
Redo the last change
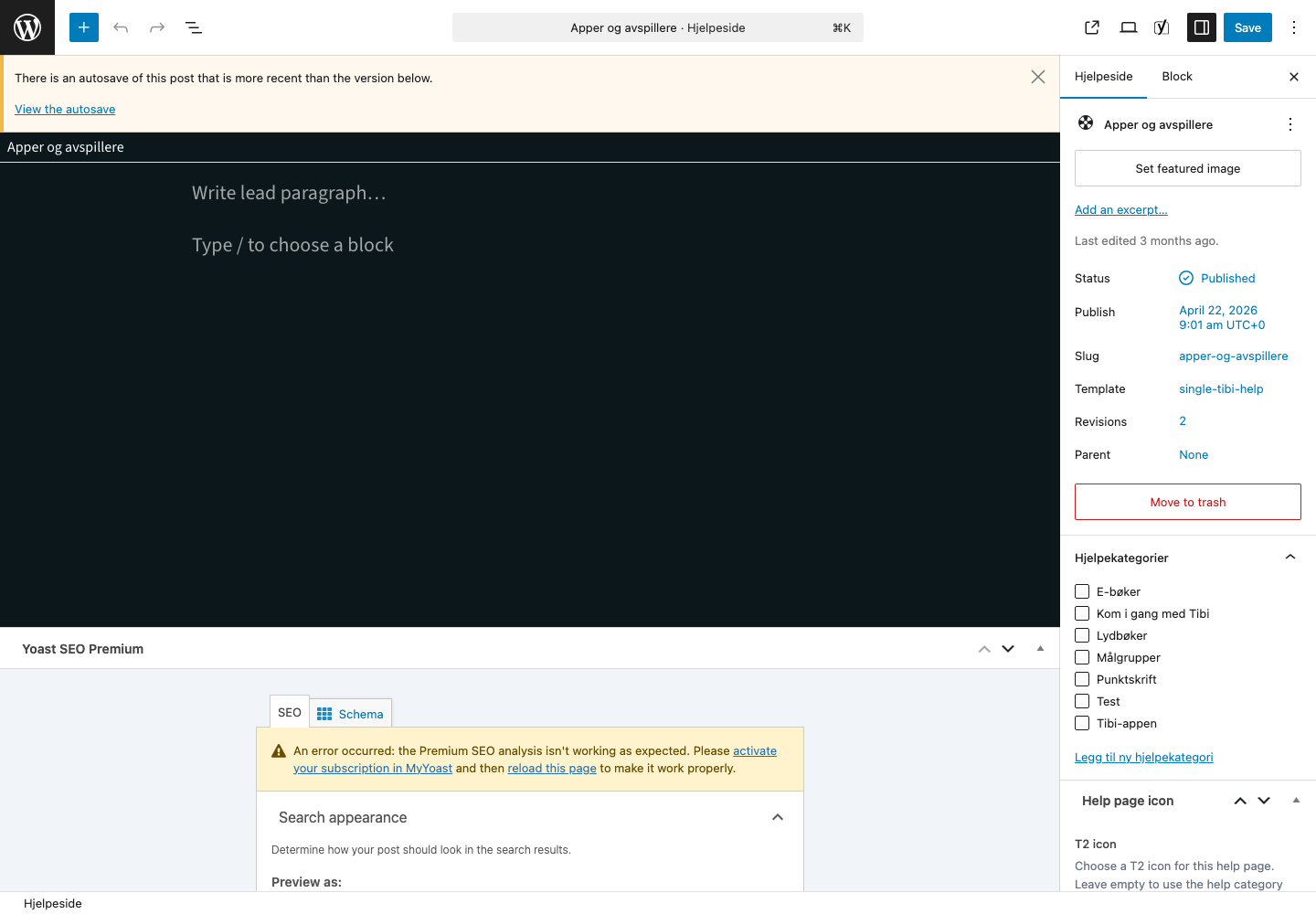point(157,27)
